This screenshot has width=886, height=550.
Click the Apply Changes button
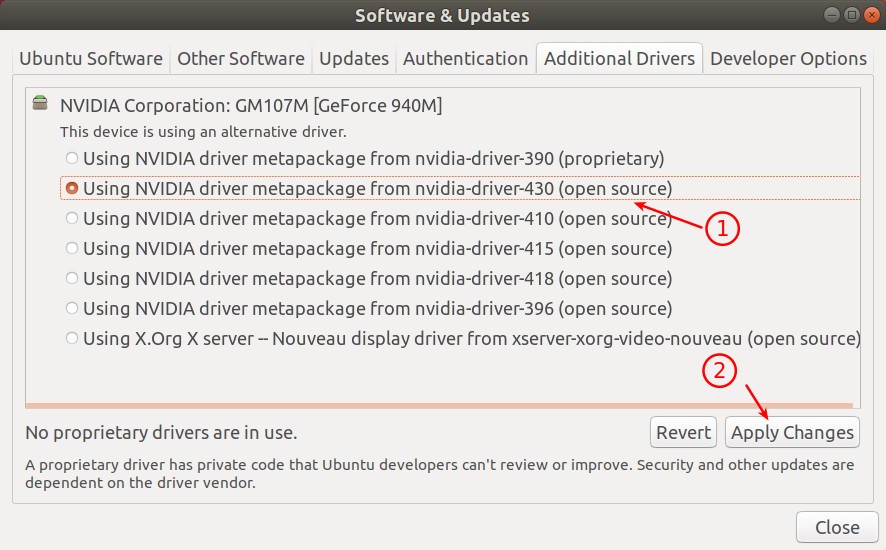pyautogui.click(x=792, y=432)
